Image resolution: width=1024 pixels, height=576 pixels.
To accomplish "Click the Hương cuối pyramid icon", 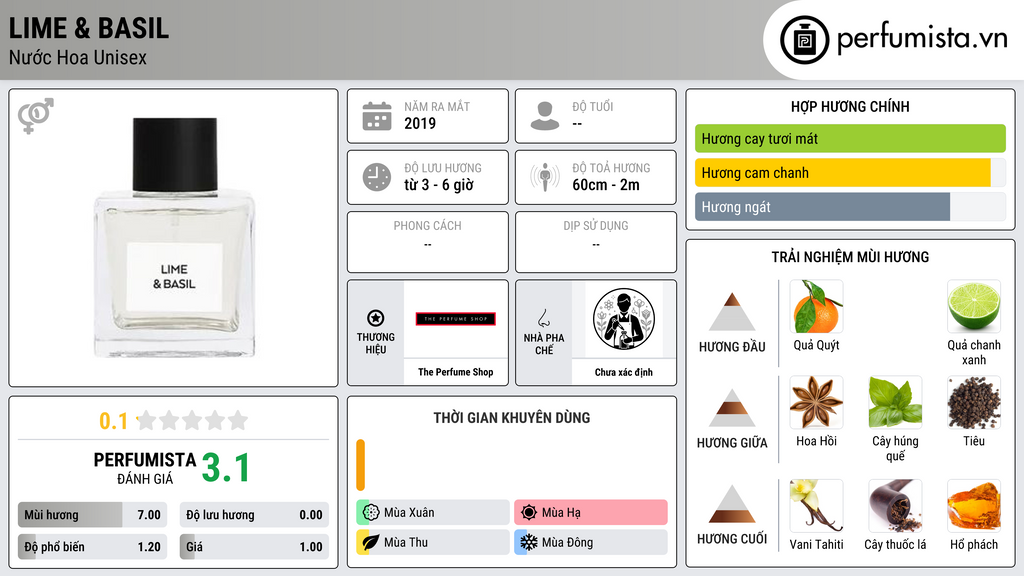I will point(732,504).
